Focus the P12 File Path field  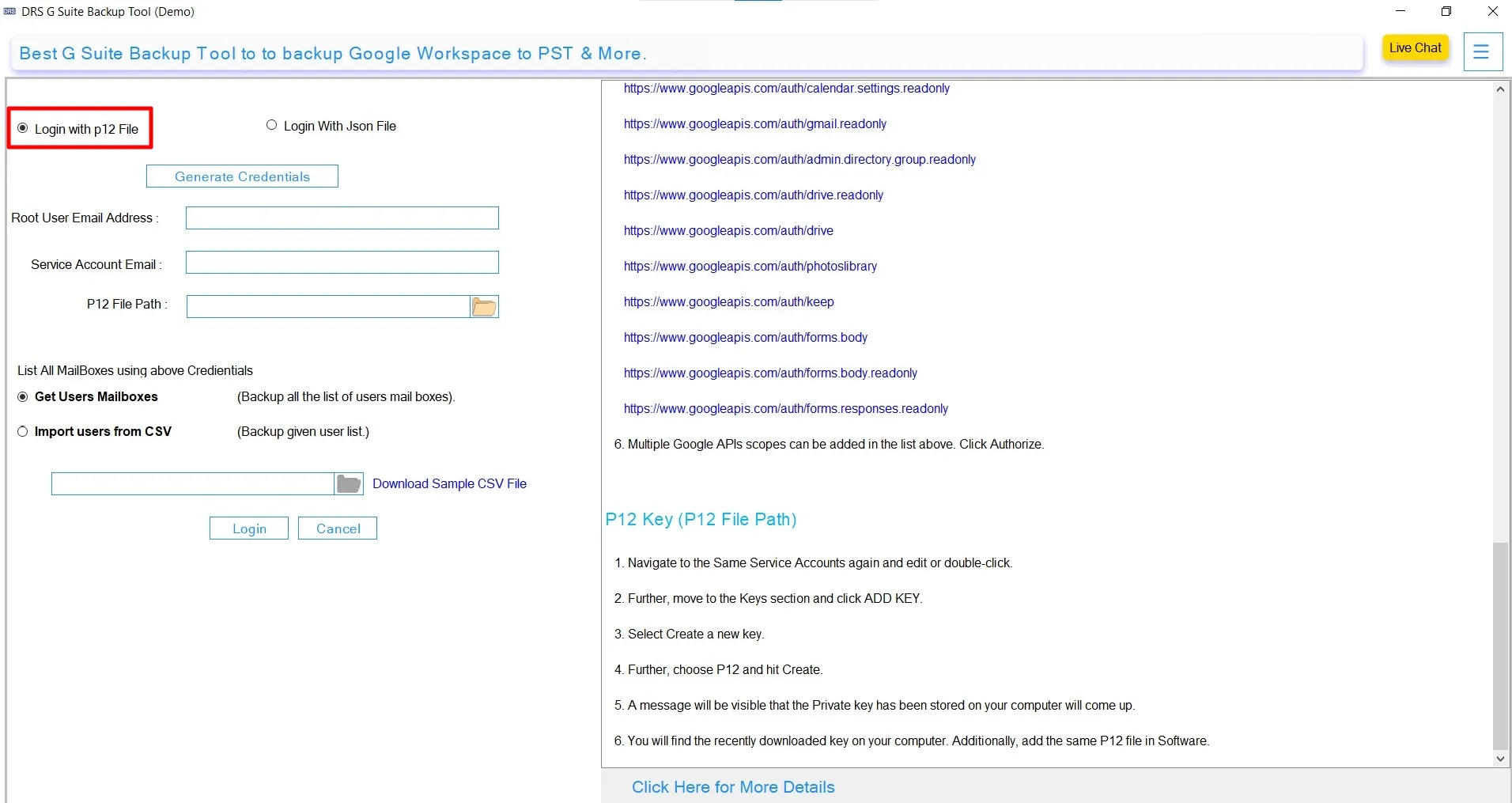(328, 307)
